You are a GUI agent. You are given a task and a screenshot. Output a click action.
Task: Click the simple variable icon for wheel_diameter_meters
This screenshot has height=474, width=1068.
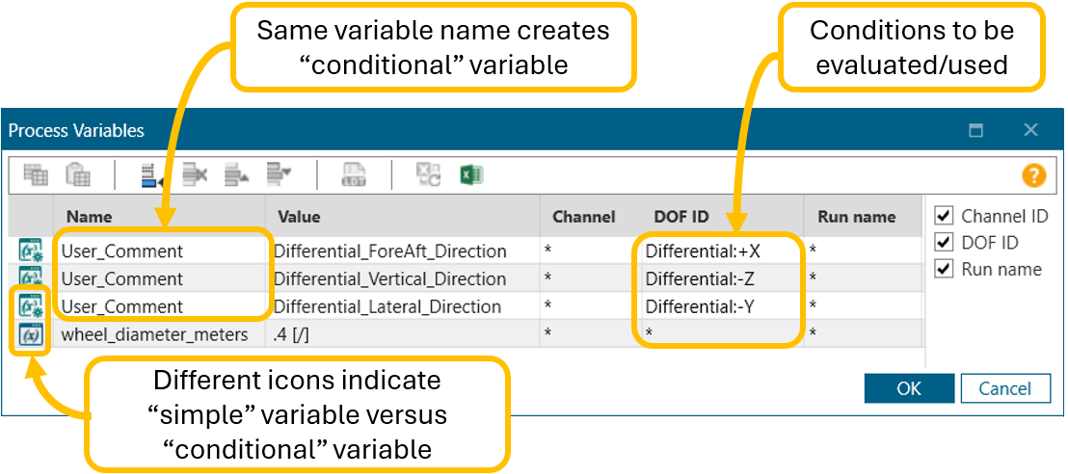[30, 335]
